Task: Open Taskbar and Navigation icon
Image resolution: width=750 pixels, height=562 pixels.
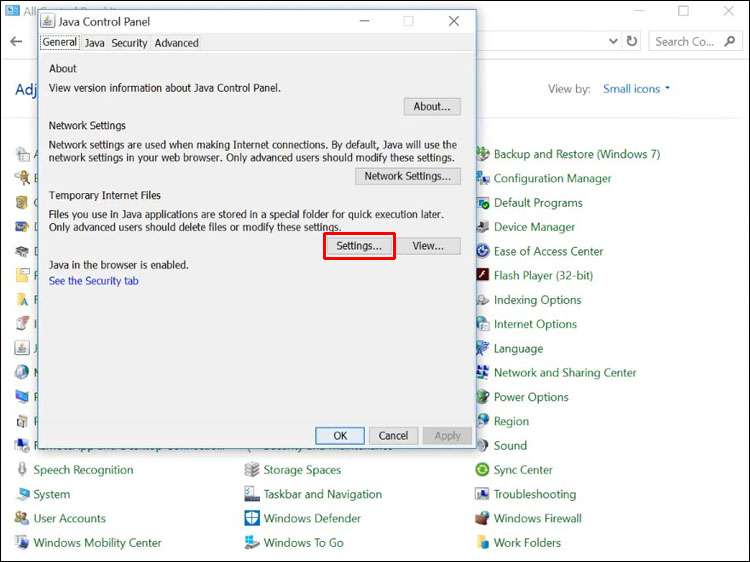Action: (252, 494)
